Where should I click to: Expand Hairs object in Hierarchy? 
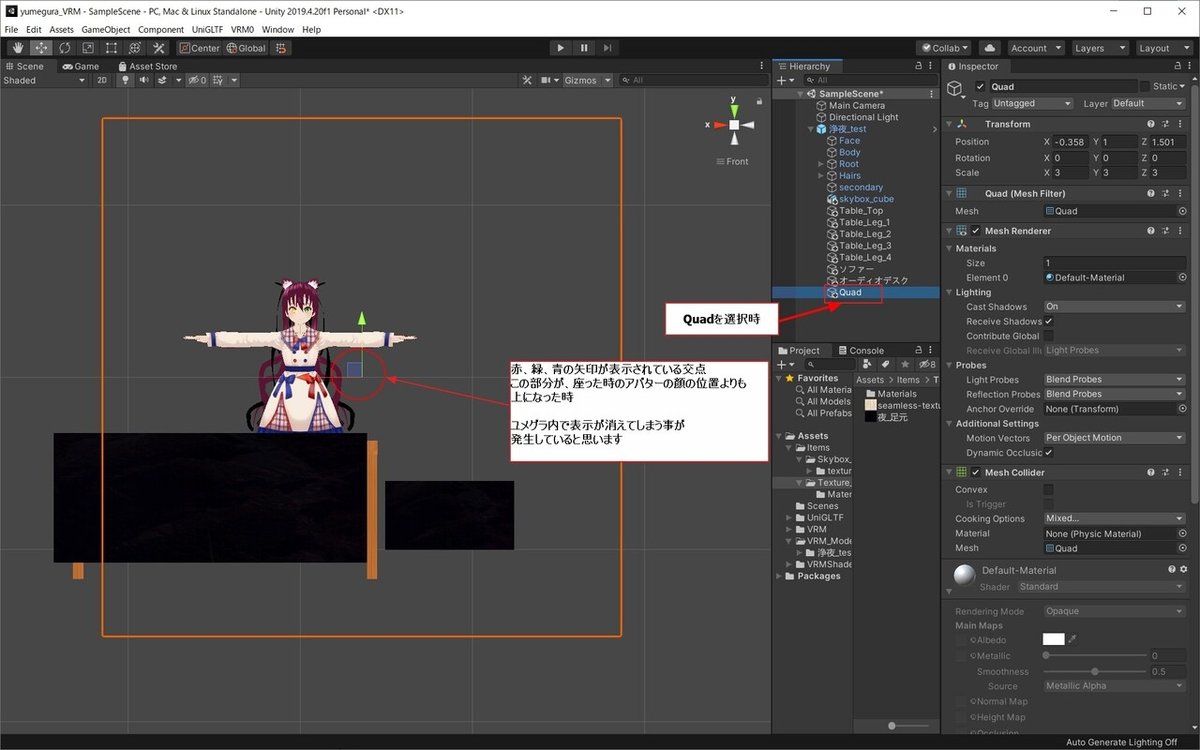coord(821,176)
